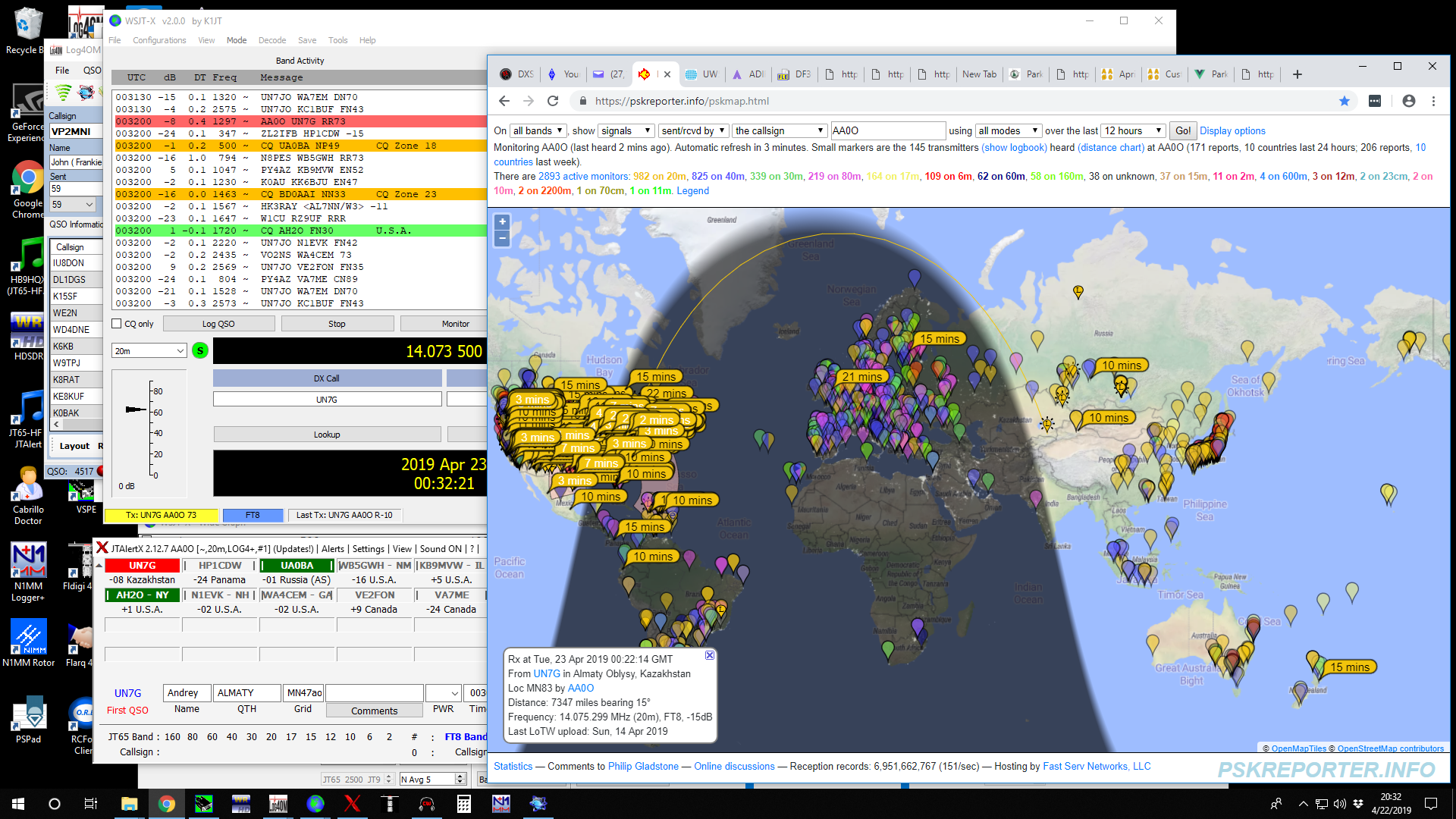This screenshot has width=1456, height=819.
Task: Click the Go! button on PSKReporter
Action: tap(1183, 130)
